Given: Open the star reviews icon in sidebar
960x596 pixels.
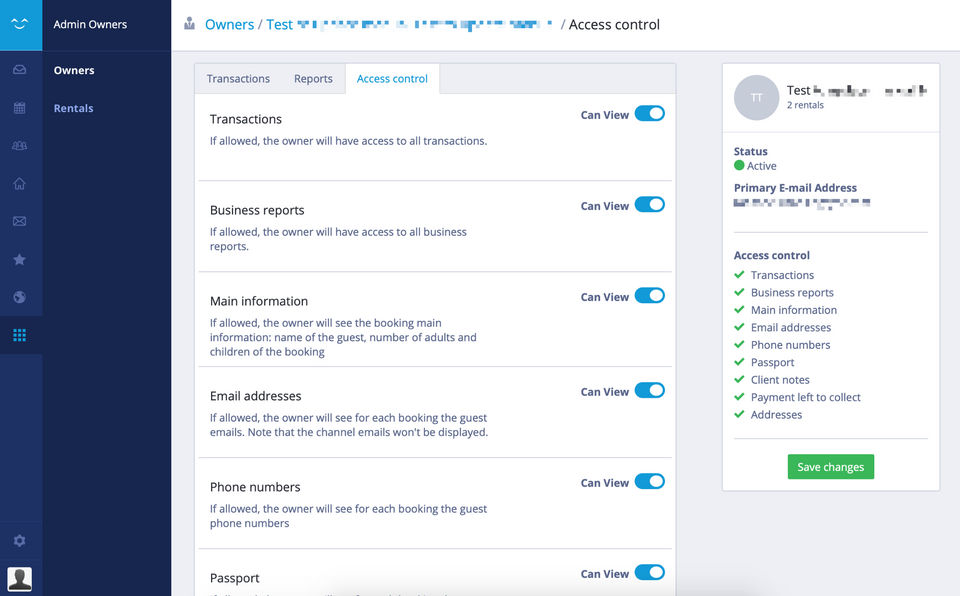Looking at the screenshot, I should [x=20, y=260].
